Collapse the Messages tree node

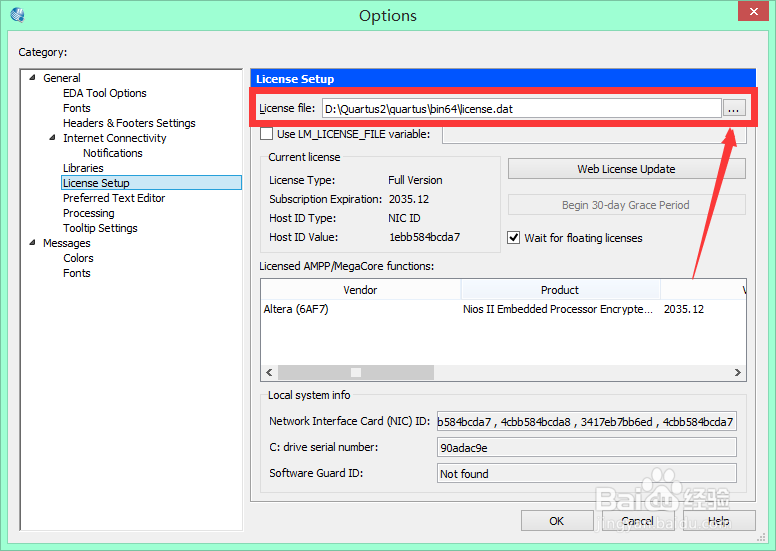[33, 243]
